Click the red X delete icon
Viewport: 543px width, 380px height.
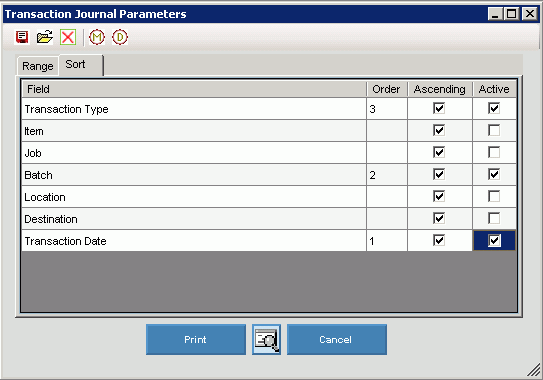point(68,37)
